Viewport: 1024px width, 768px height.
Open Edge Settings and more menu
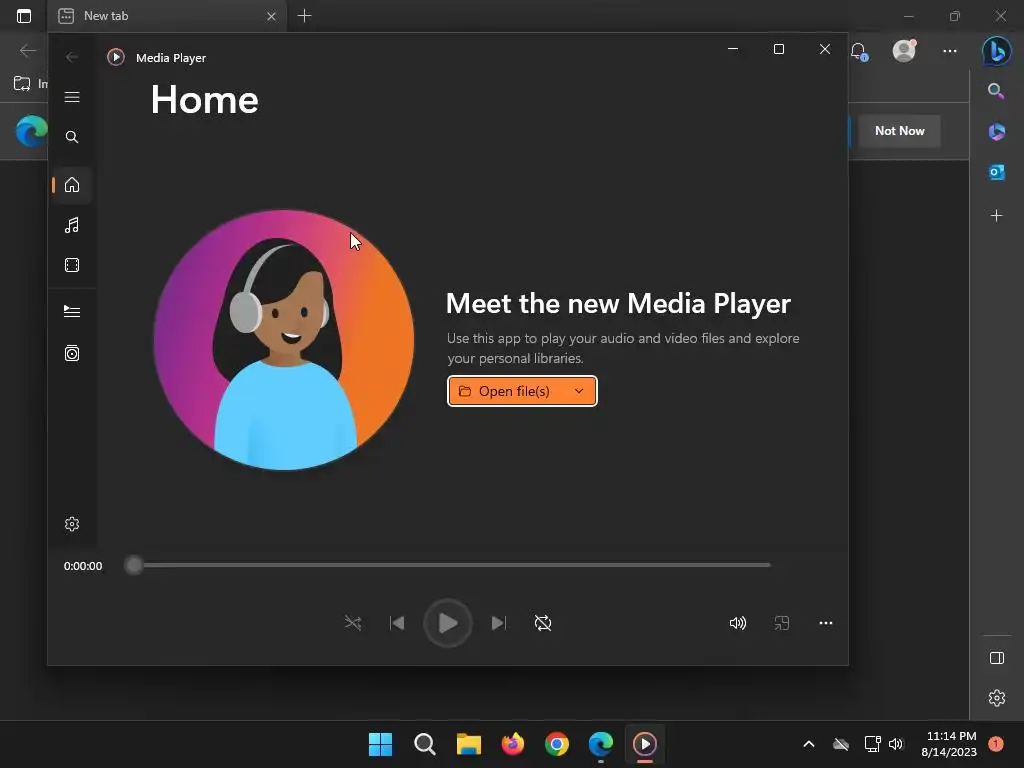click(950, 51)
